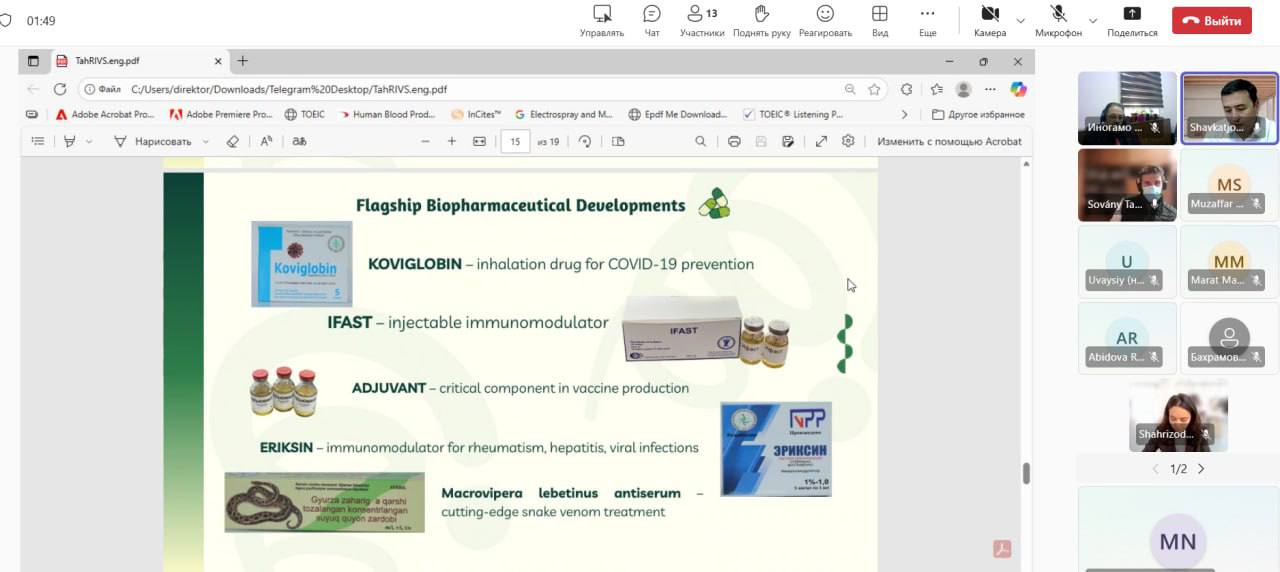1280x572 pixels.
Task: Click Изменить с помощью Acrobat
Action: tap(949, 141)
